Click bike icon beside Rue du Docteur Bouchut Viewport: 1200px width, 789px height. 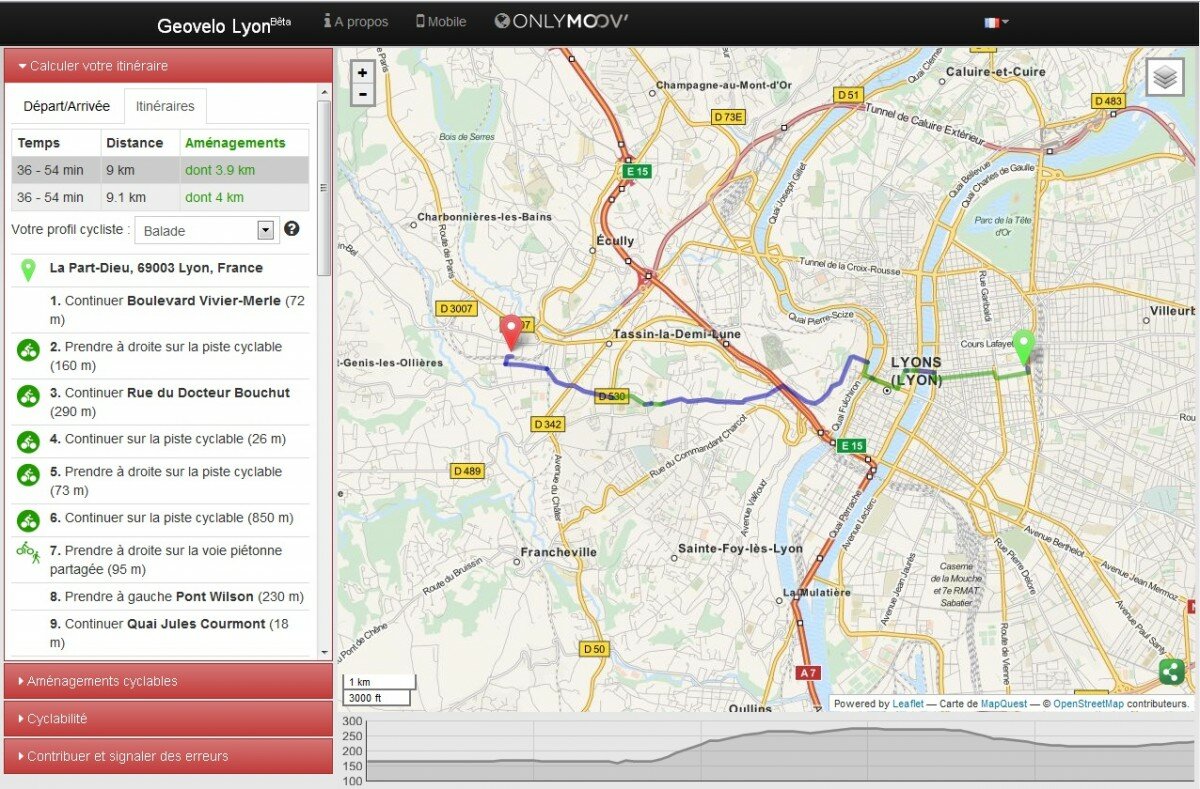point(28,396)
